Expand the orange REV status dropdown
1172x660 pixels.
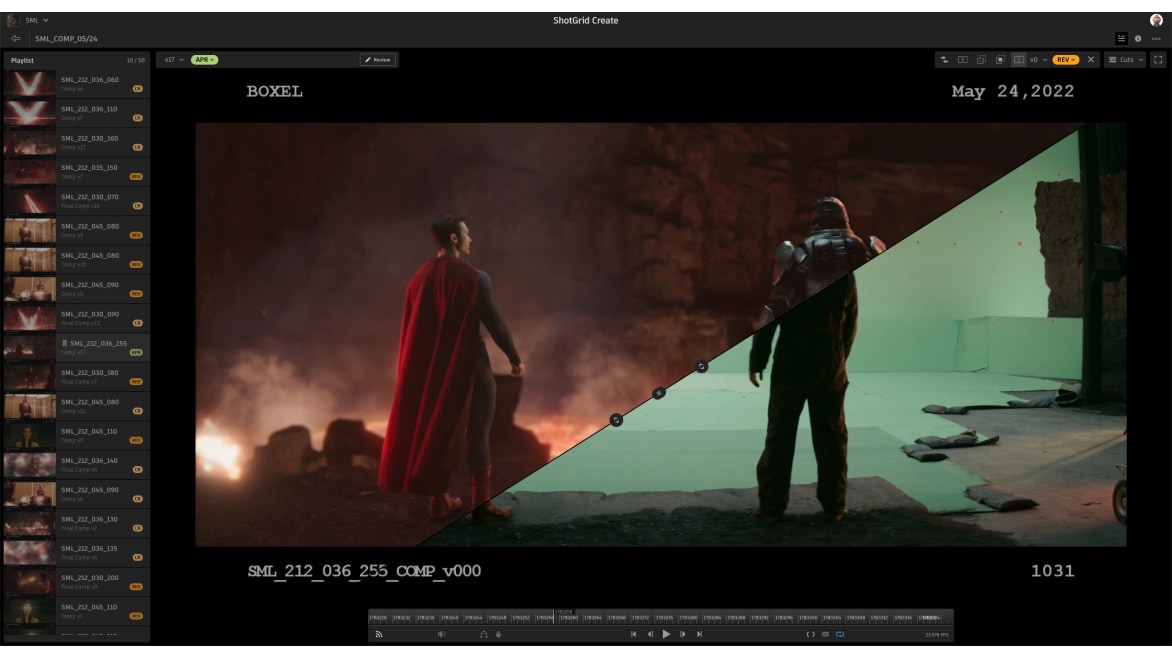(1066, 60)
